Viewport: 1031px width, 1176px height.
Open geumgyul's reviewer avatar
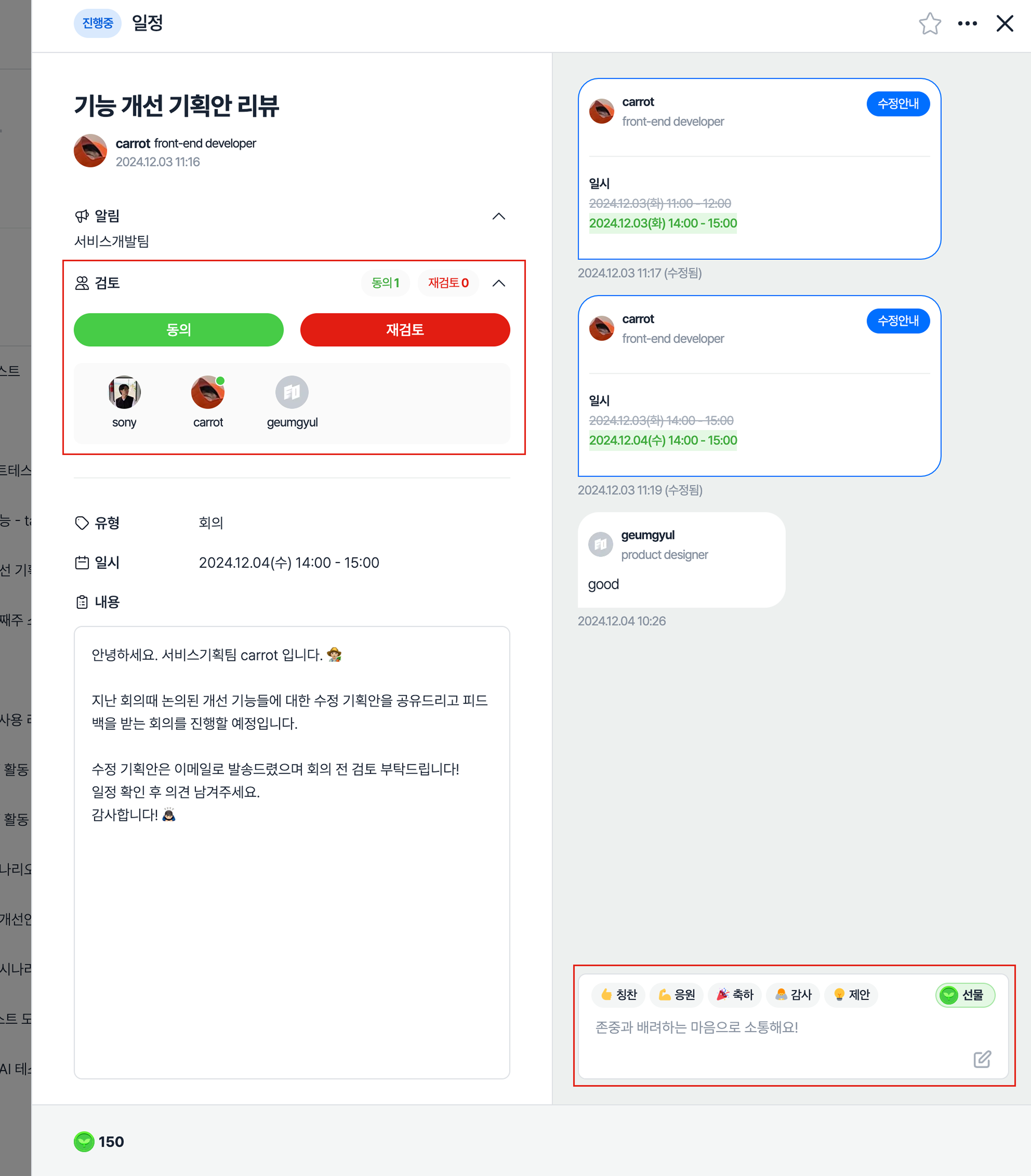(x=292, y=392)
